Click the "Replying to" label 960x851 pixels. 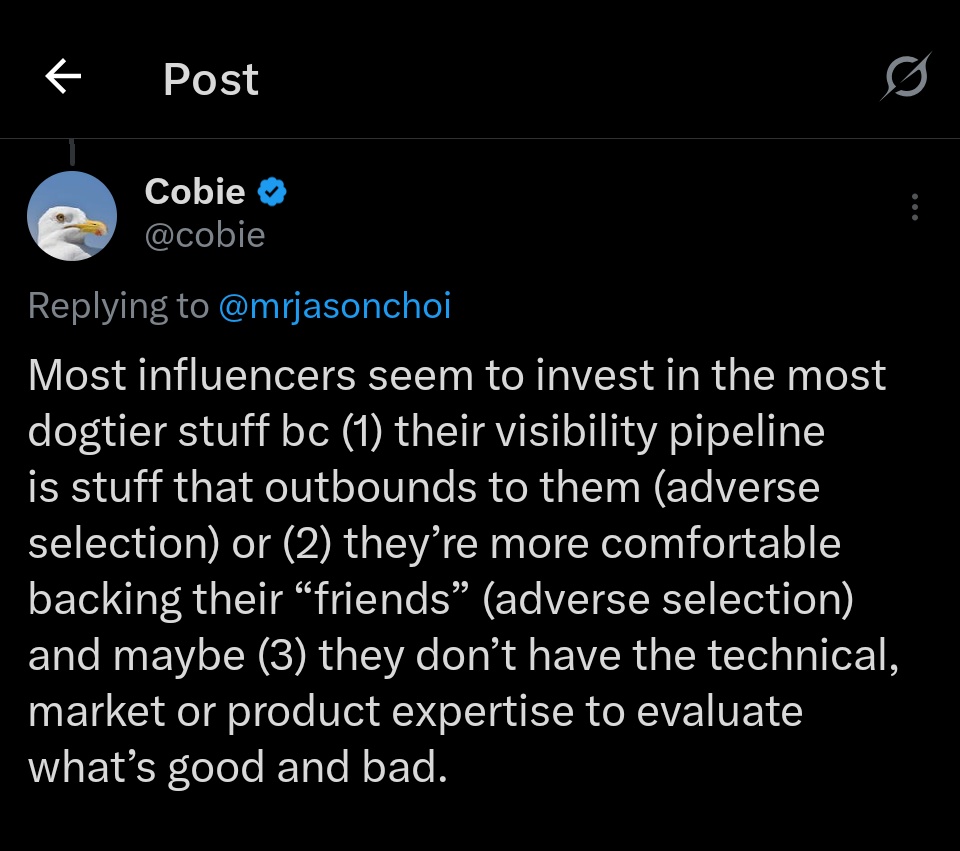click(118, 306)
